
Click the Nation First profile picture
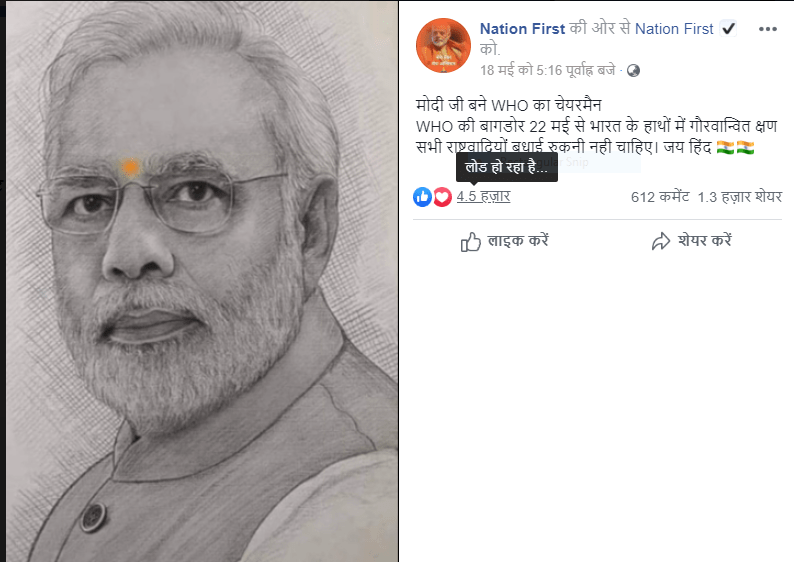pos(443,46)
